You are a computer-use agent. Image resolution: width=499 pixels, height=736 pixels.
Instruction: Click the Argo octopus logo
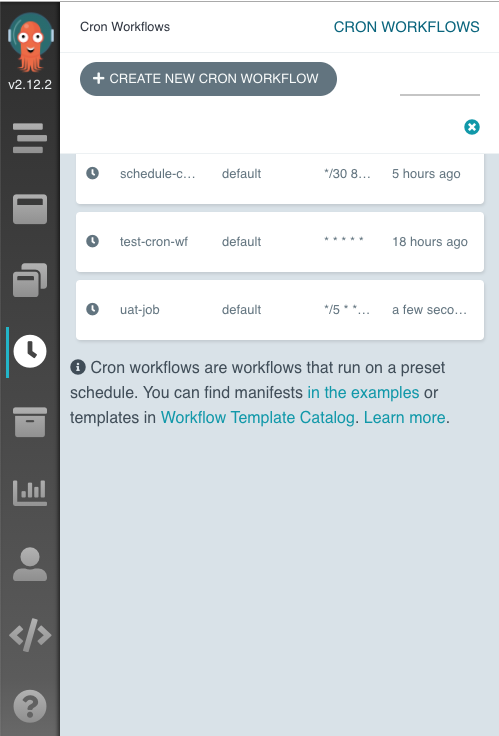[31, 42]
